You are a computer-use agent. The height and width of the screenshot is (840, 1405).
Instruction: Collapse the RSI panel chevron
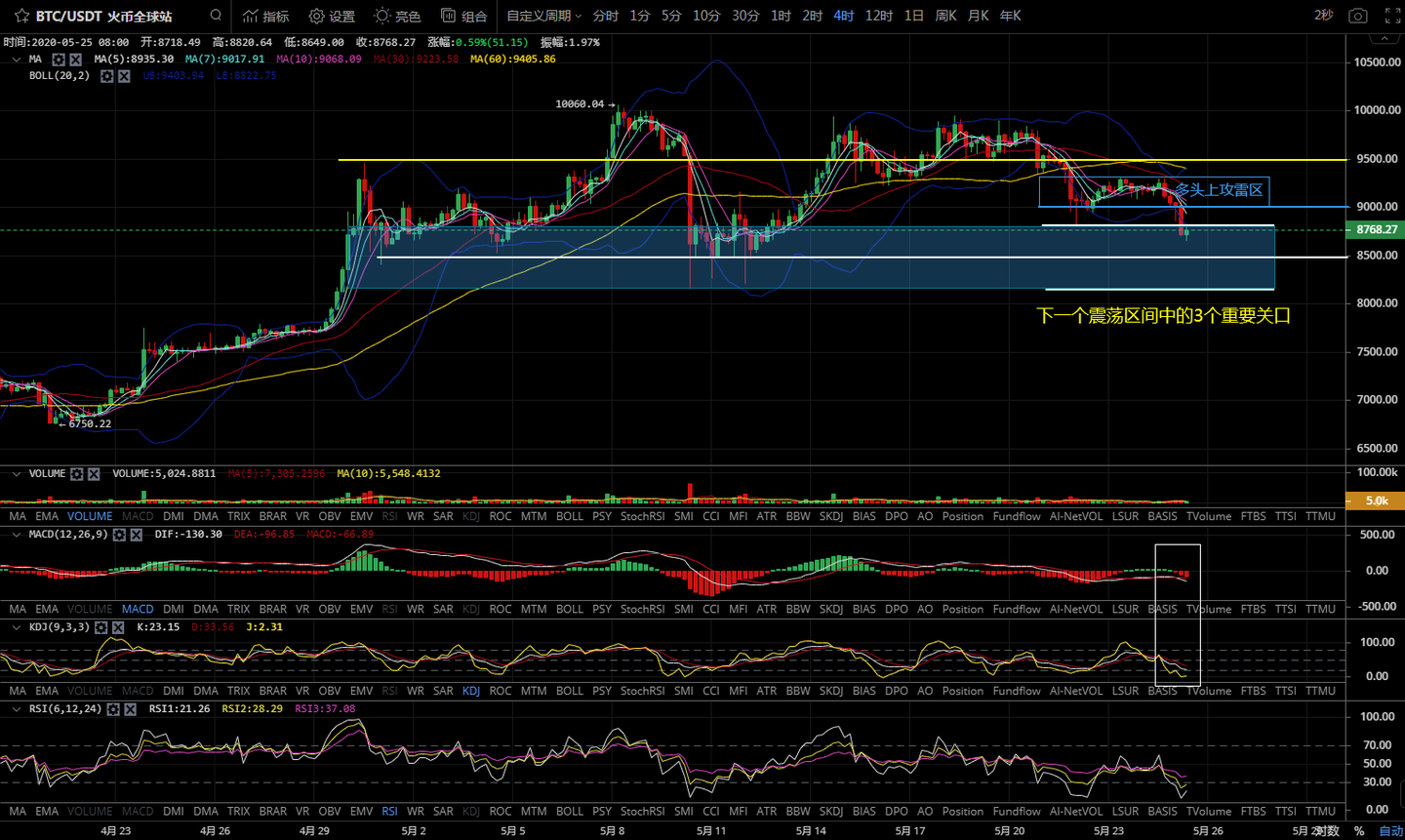[x=17, y=709]
